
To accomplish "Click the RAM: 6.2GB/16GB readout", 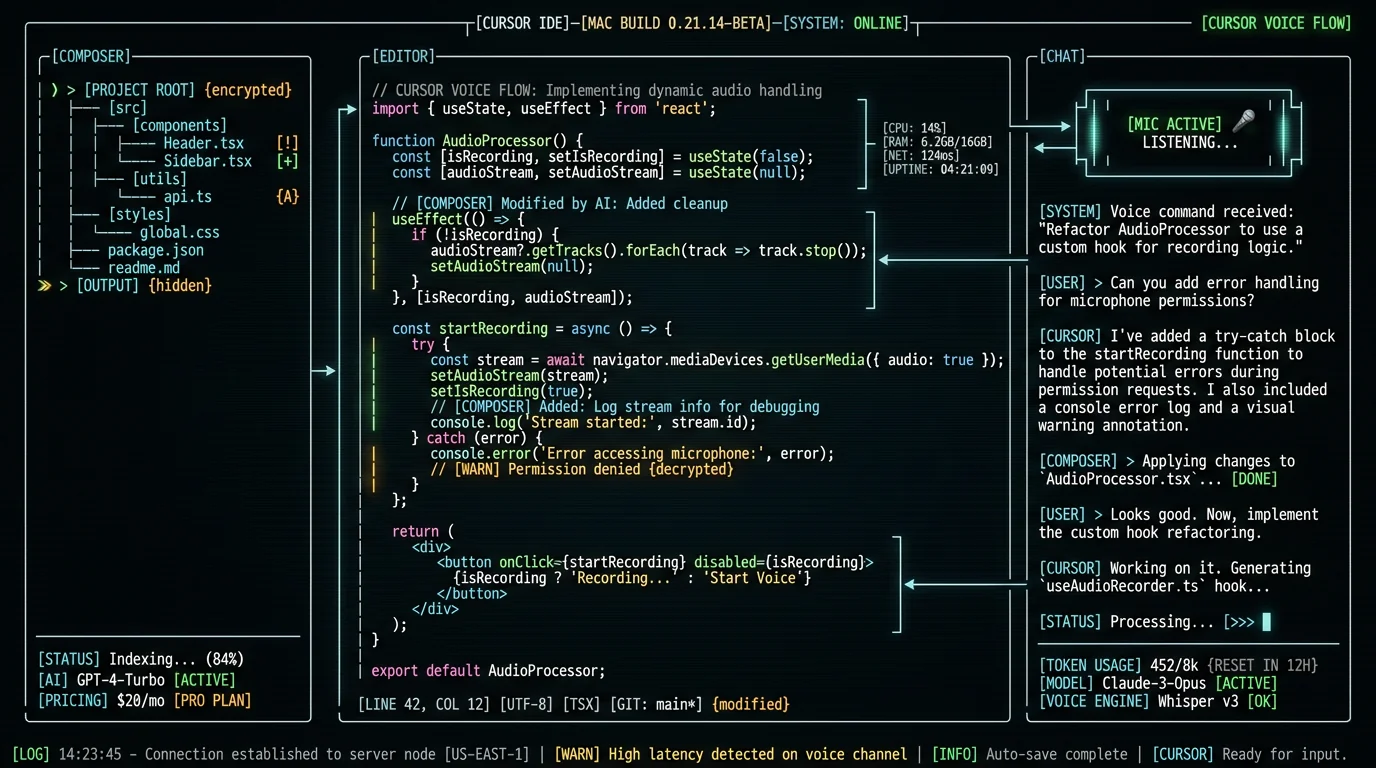I will [938, 142].
